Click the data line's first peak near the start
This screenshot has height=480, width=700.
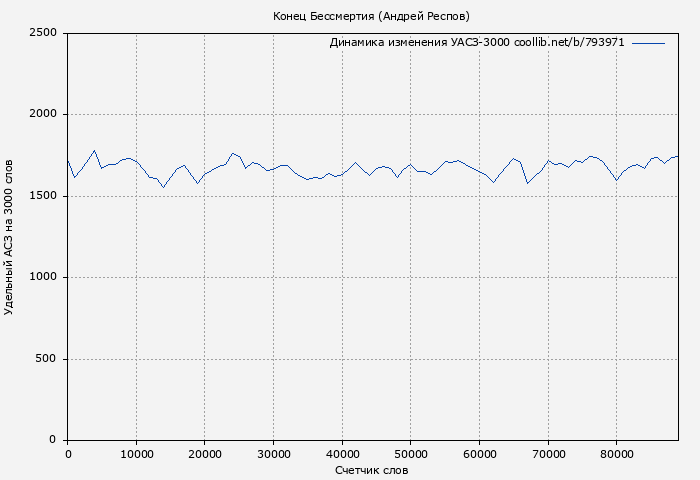pos(94,151)
